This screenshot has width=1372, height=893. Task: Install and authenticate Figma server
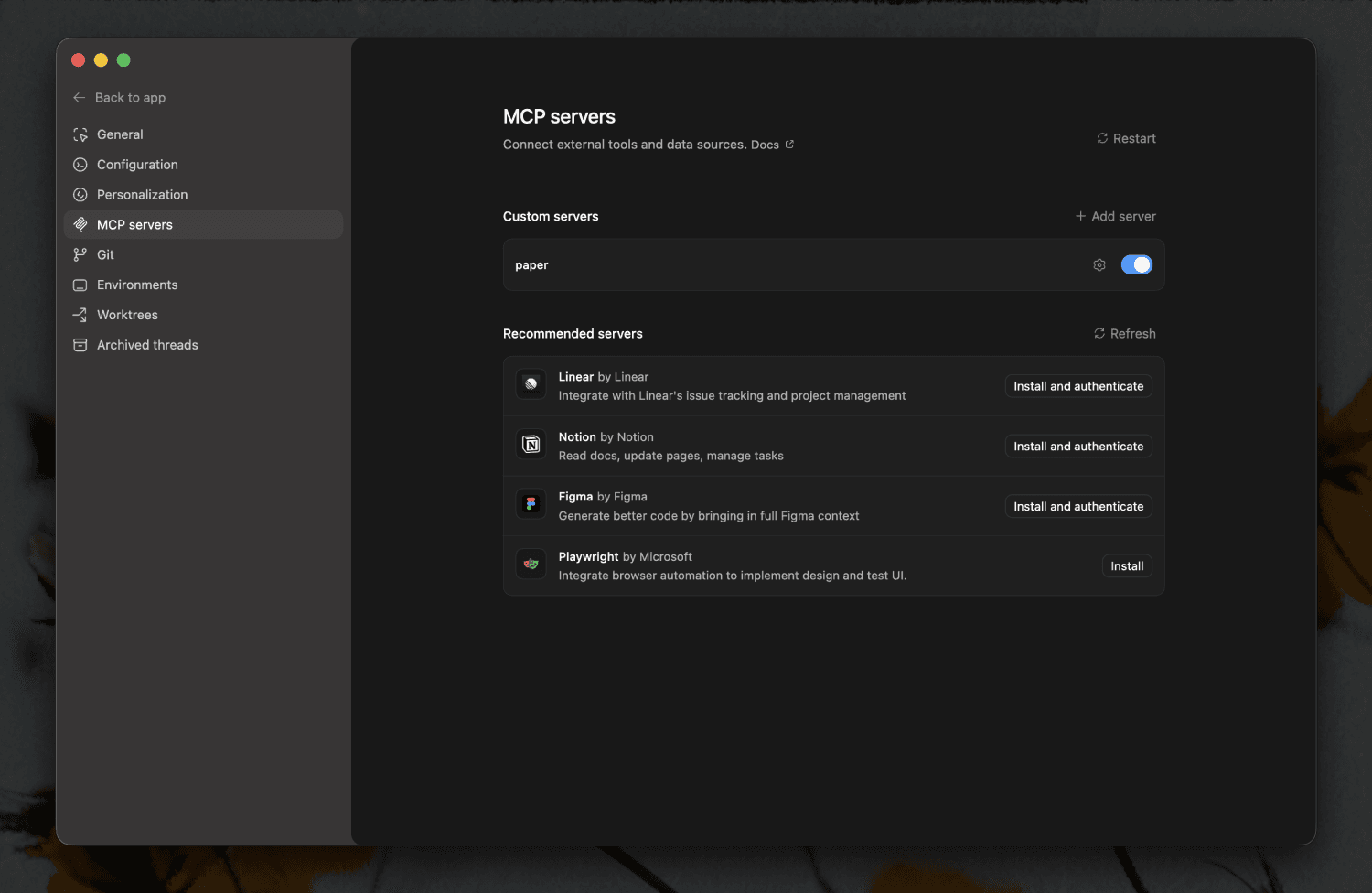(1078, 506)
